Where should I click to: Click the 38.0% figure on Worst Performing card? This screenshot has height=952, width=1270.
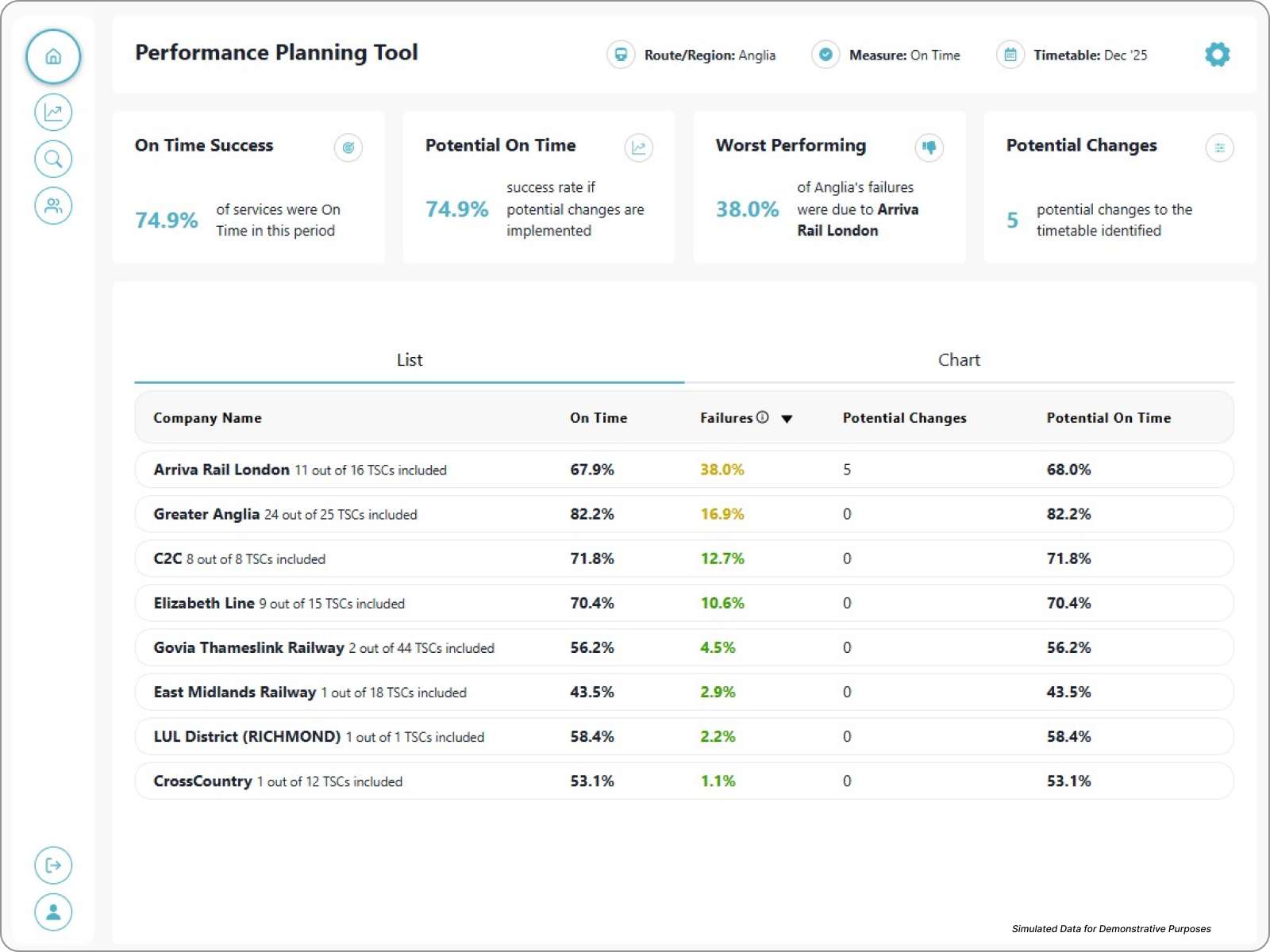coord(747,209)
